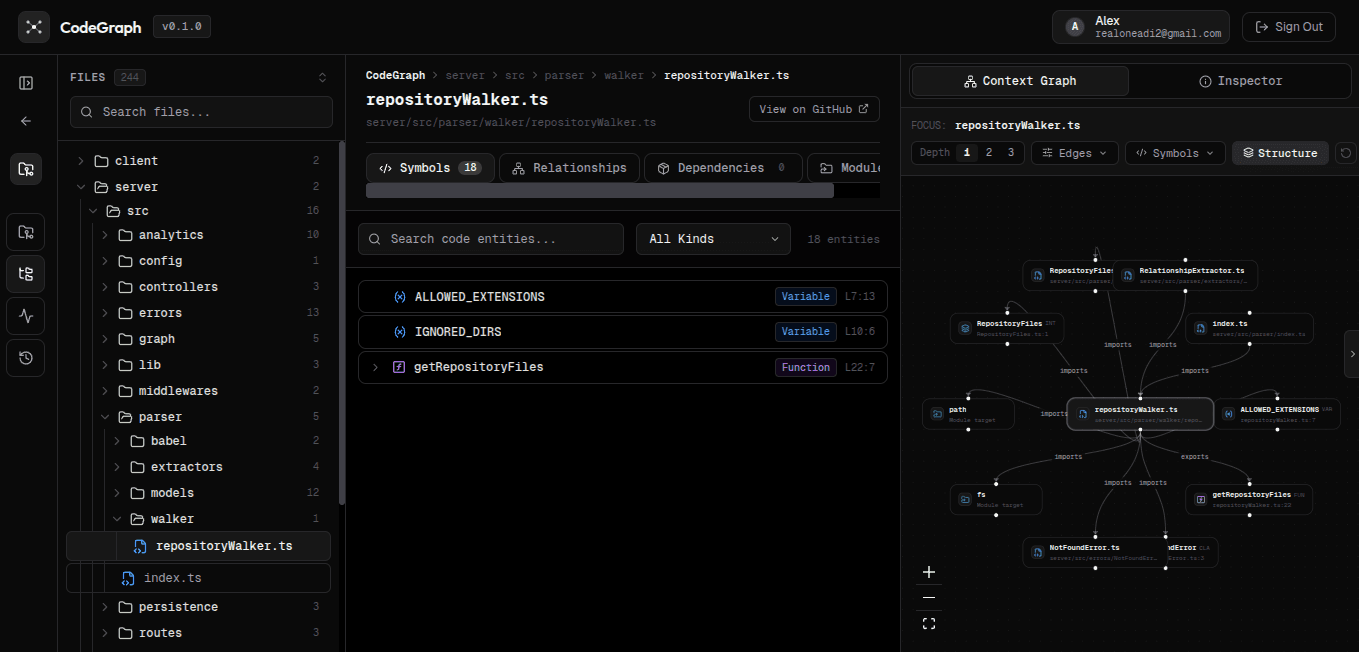Viewport: 1359px width, 652px height.
Task: Click the v0.1.0 version badge
Action: 182,27
